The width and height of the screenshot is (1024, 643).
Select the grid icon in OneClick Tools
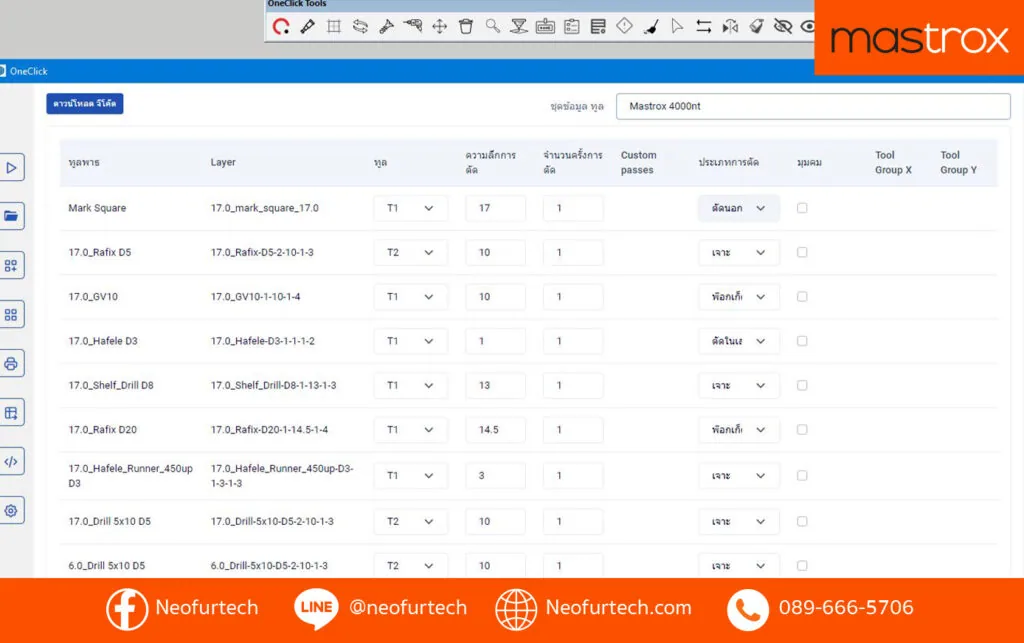tap(334, 26)
